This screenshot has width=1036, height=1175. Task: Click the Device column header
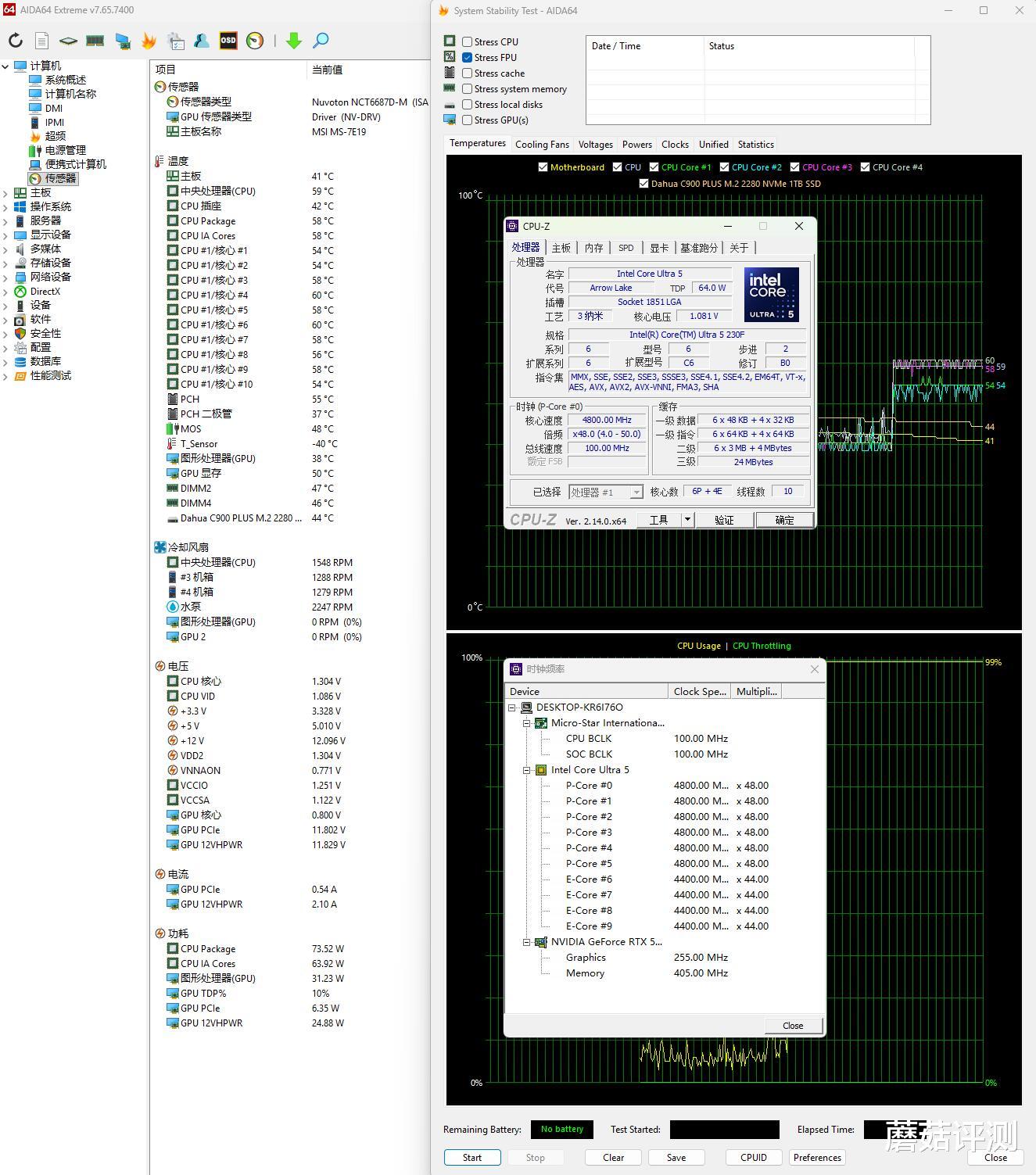(x=586, y=691)
